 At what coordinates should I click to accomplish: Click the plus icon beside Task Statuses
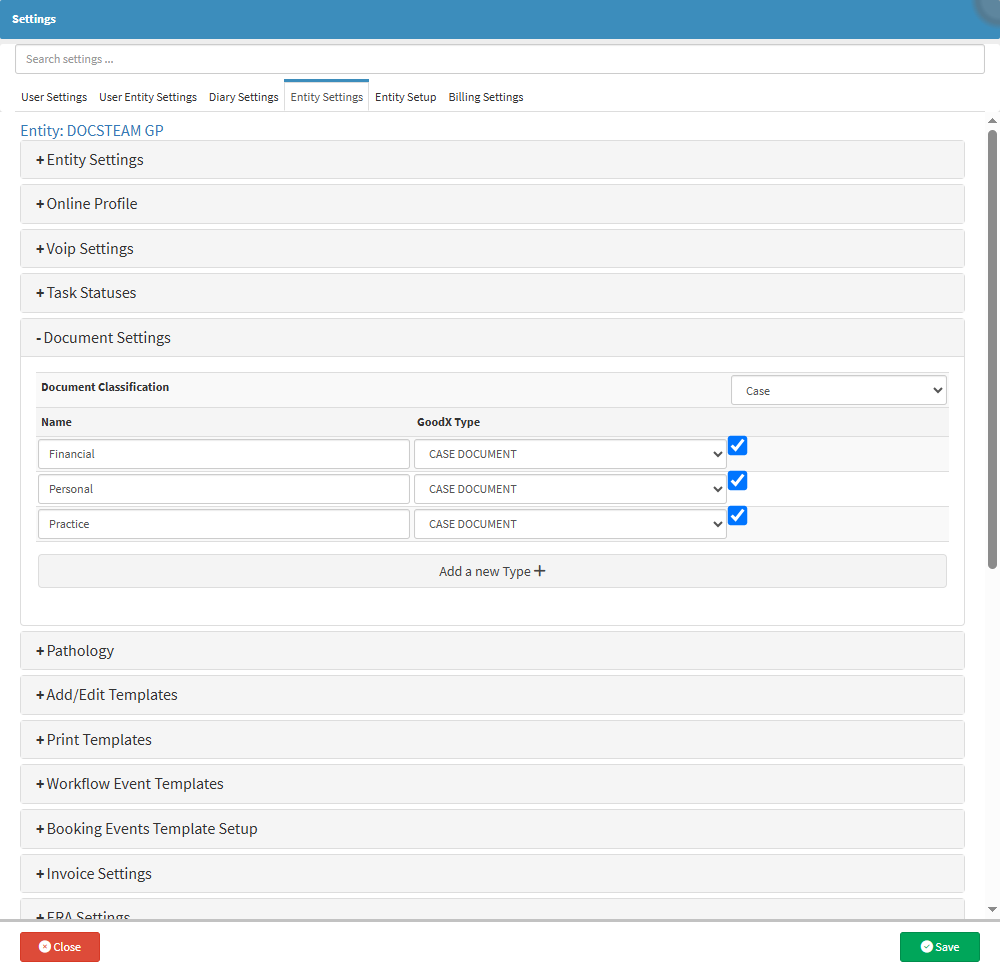40,293
